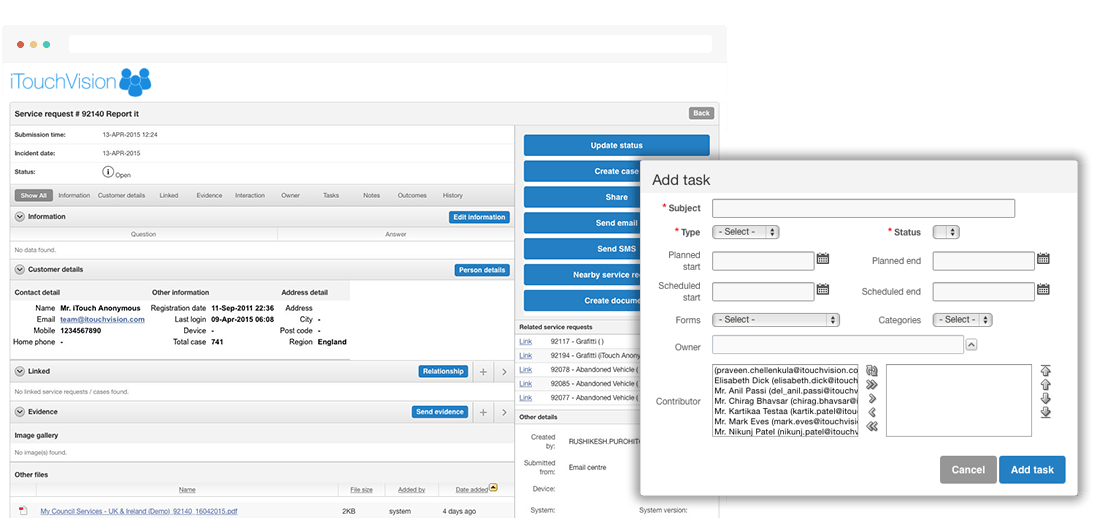The height and width of the screenshot is (518, 1100).
Task: Click the browser address bar
Action: coord(390,44)
